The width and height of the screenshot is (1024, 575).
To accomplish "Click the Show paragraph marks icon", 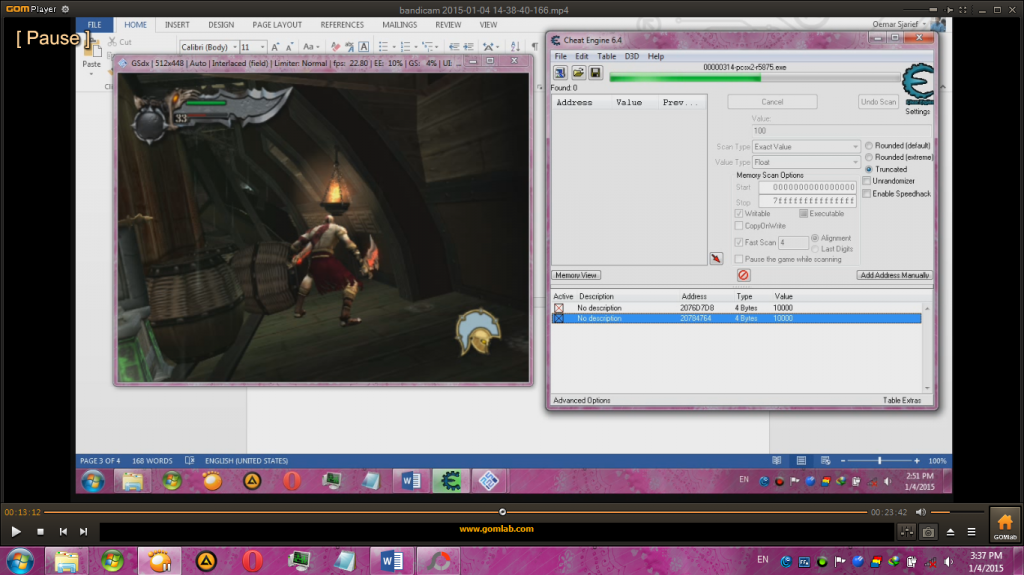I will pos(535,47).
